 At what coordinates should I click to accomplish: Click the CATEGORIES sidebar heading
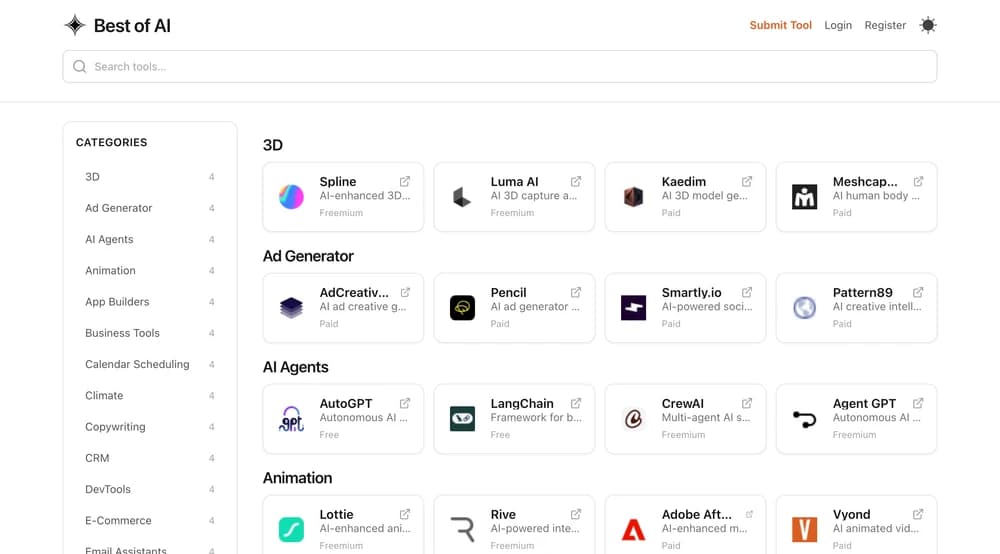point(112,142)
